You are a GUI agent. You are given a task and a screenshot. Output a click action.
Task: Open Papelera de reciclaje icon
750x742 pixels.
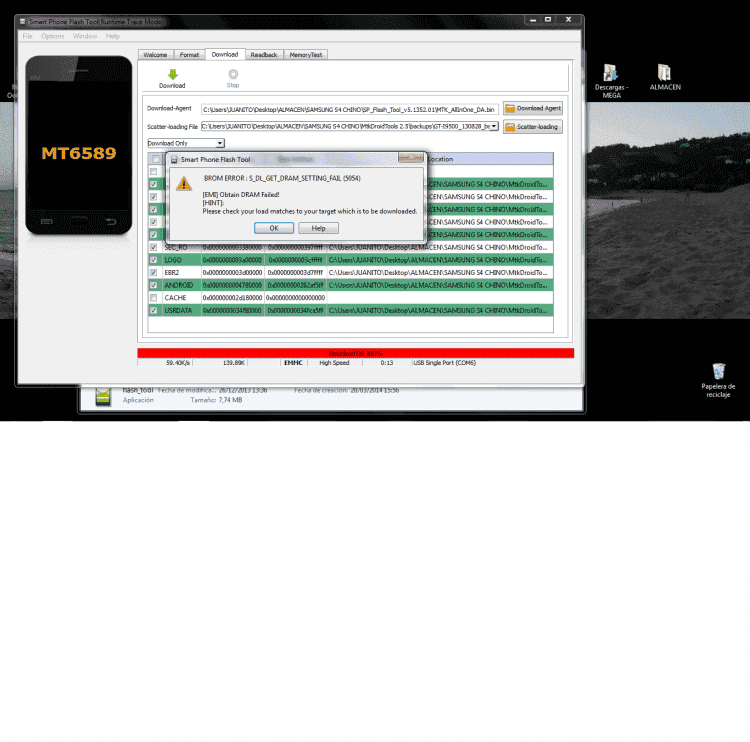(718, 380)
